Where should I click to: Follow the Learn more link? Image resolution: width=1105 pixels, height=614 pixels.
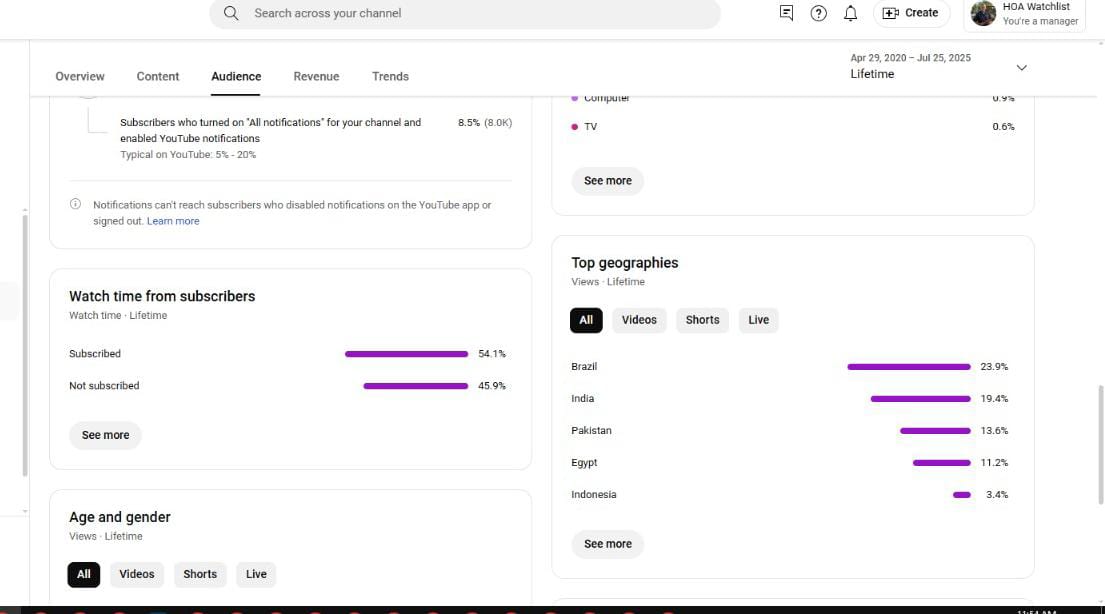coord(173,221)
